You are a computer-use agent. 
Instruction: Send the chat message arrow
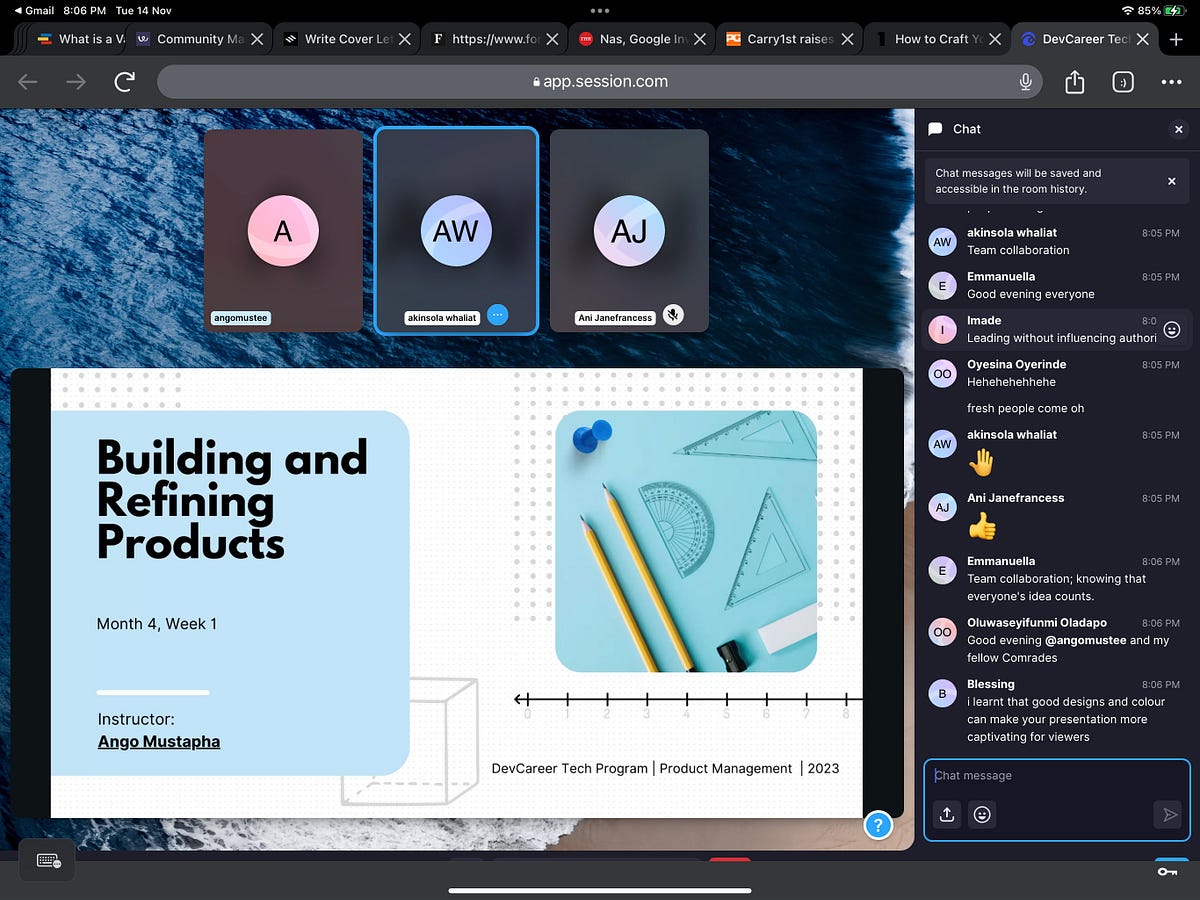pyautogui.click(x=1167, y=815)
